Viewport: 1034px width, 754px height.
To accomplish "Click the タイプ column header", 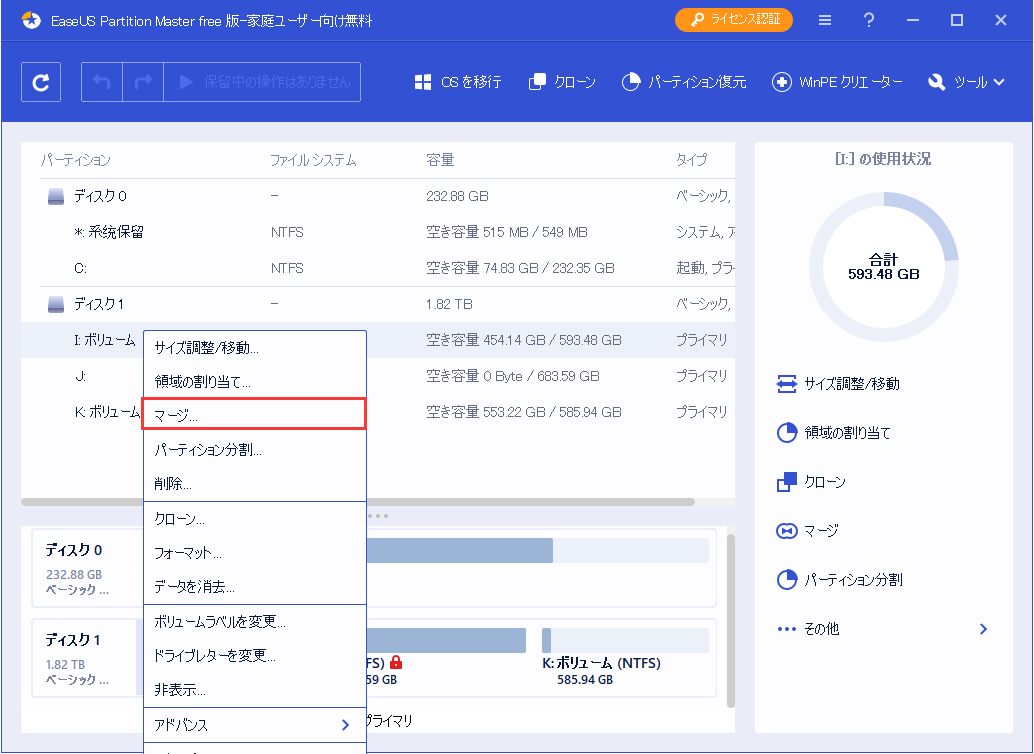I will coord(692,160).
